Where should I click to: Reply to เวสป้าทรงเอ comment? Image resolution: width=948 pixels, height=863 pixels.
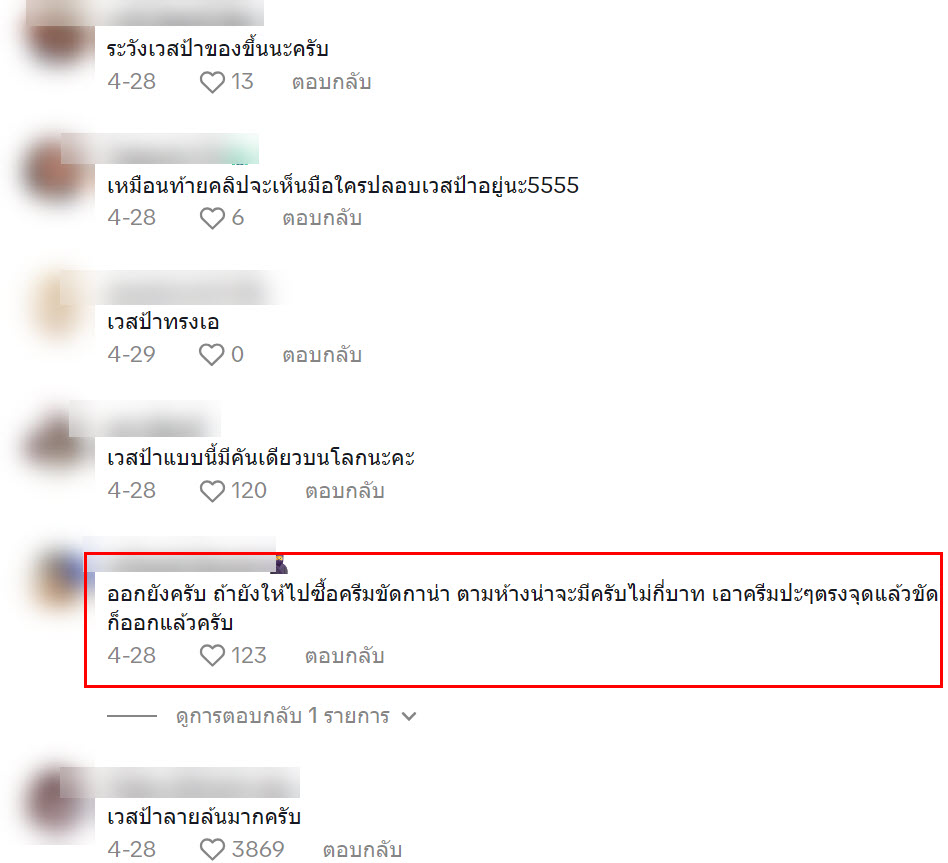[x=322, y=355]
